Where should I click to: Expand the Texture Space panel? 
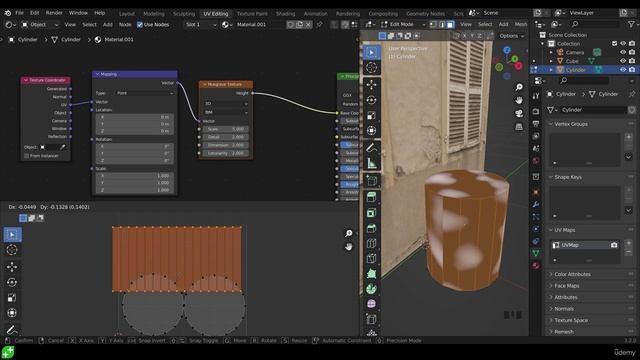click(x=571, y=320)
